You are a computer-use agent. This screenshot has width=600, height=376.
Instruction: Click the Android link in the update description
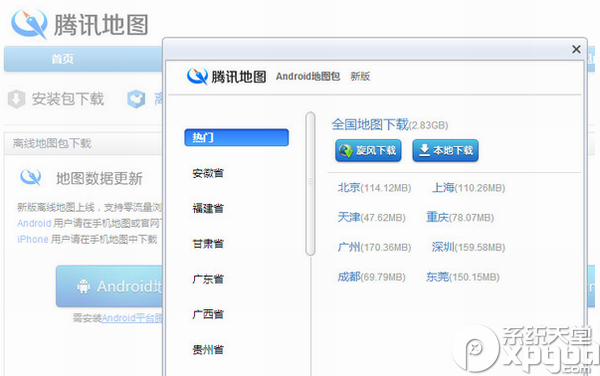[x=34, y=223]
